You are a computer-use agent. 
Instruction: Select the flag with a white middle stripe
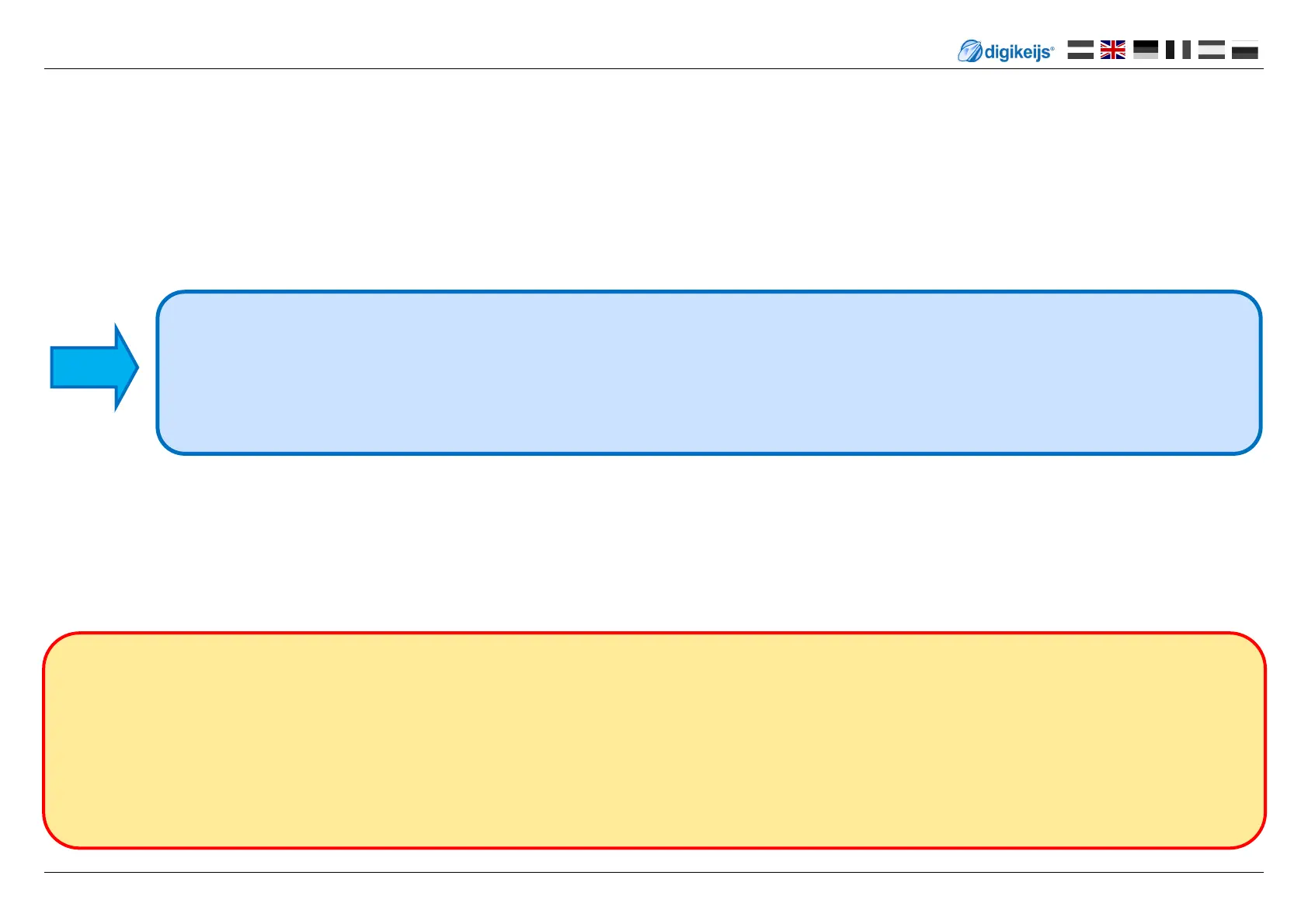pyautogui.click(x=1211, y=50)
